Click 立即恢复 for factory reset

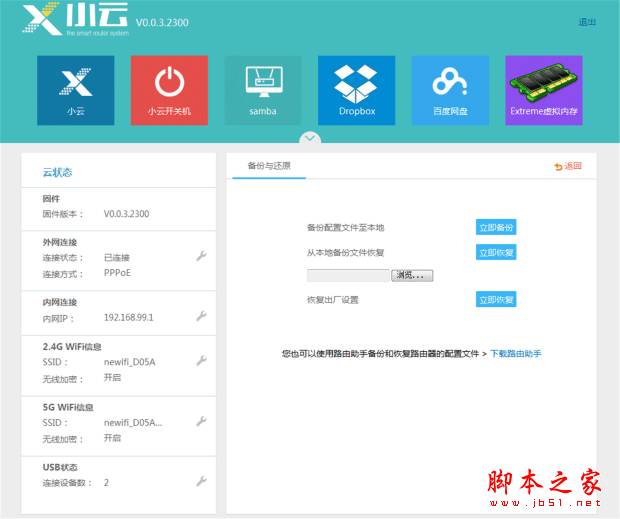coord(496,300)
